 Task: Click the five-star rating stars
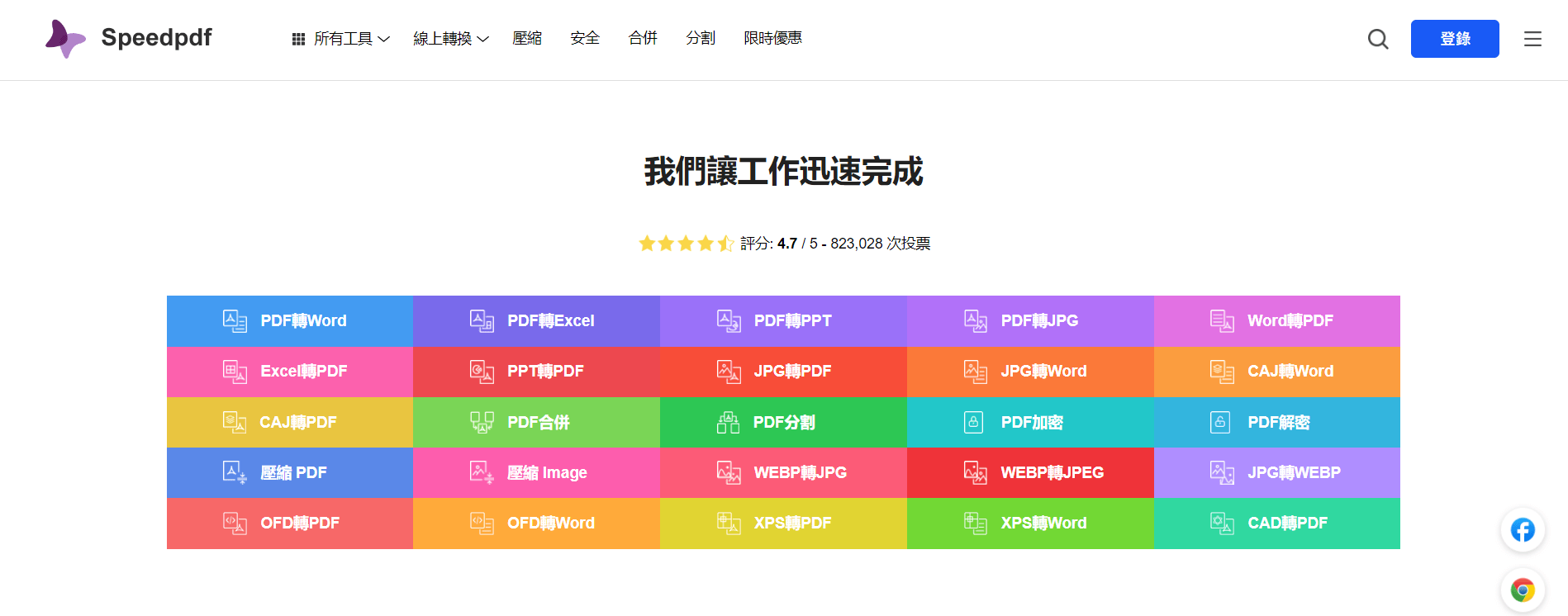point(687,244)
